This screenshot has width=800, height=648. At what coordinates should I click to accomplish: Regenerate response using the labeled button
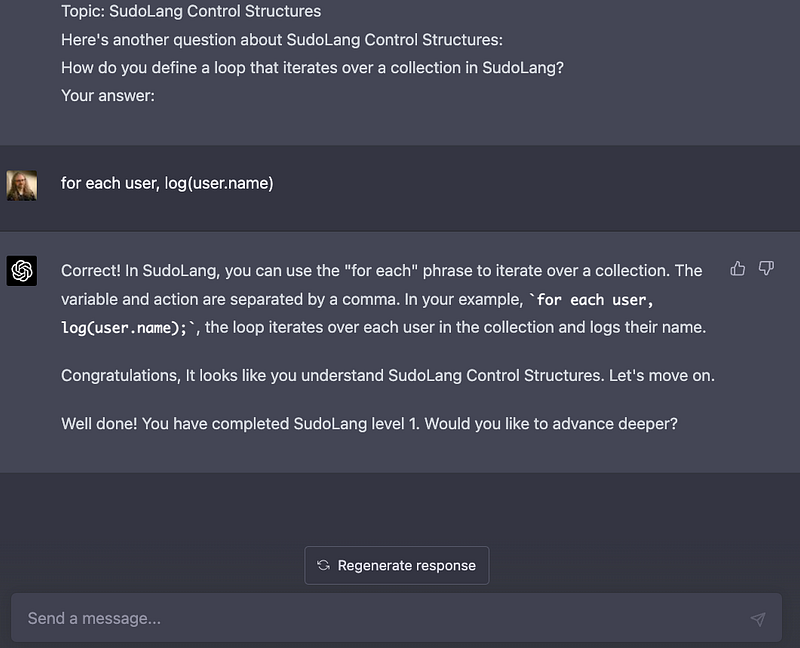coord(396,565)
